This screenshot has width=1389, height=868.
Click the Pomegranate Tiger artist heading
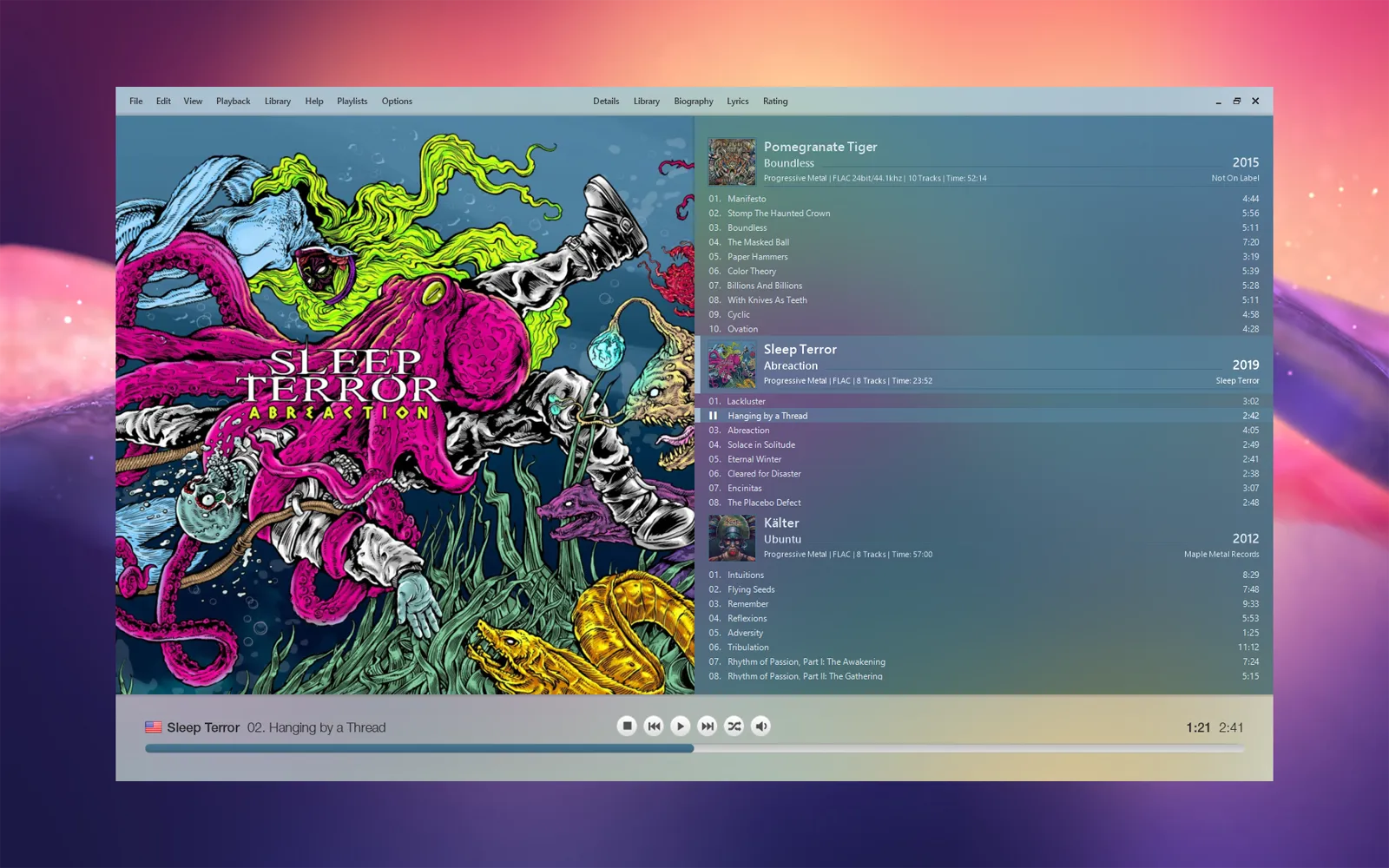(x=820, y=147)
